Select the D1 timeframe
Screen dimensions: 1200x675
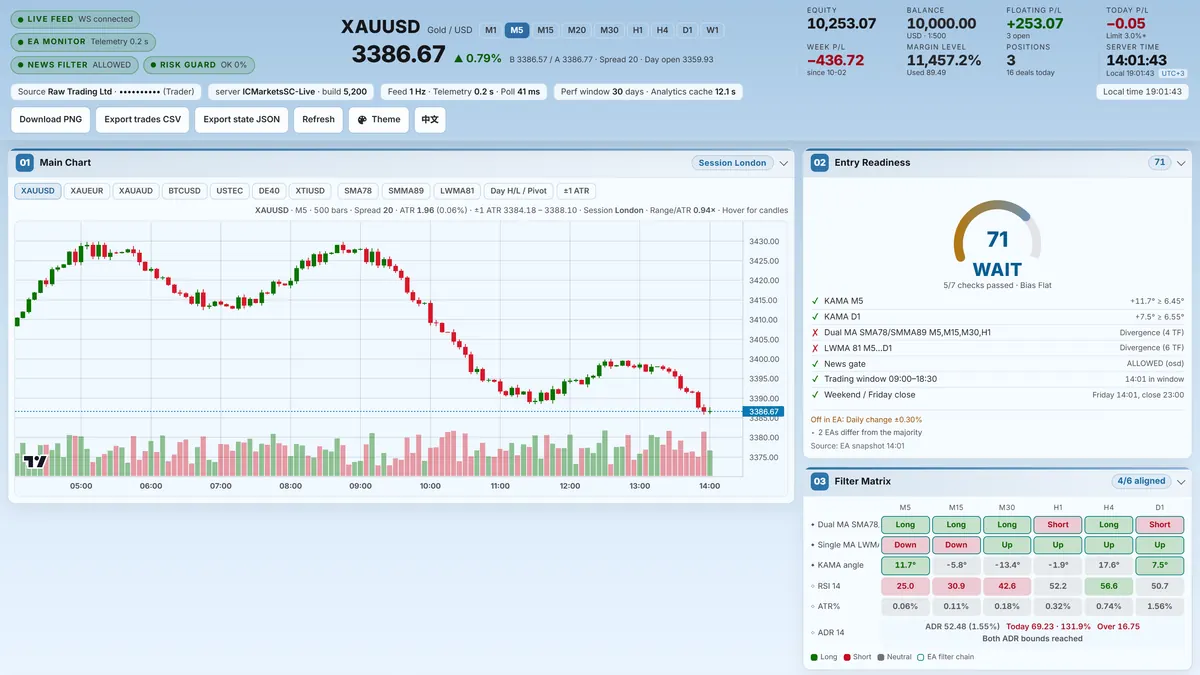tap(688, 30)
